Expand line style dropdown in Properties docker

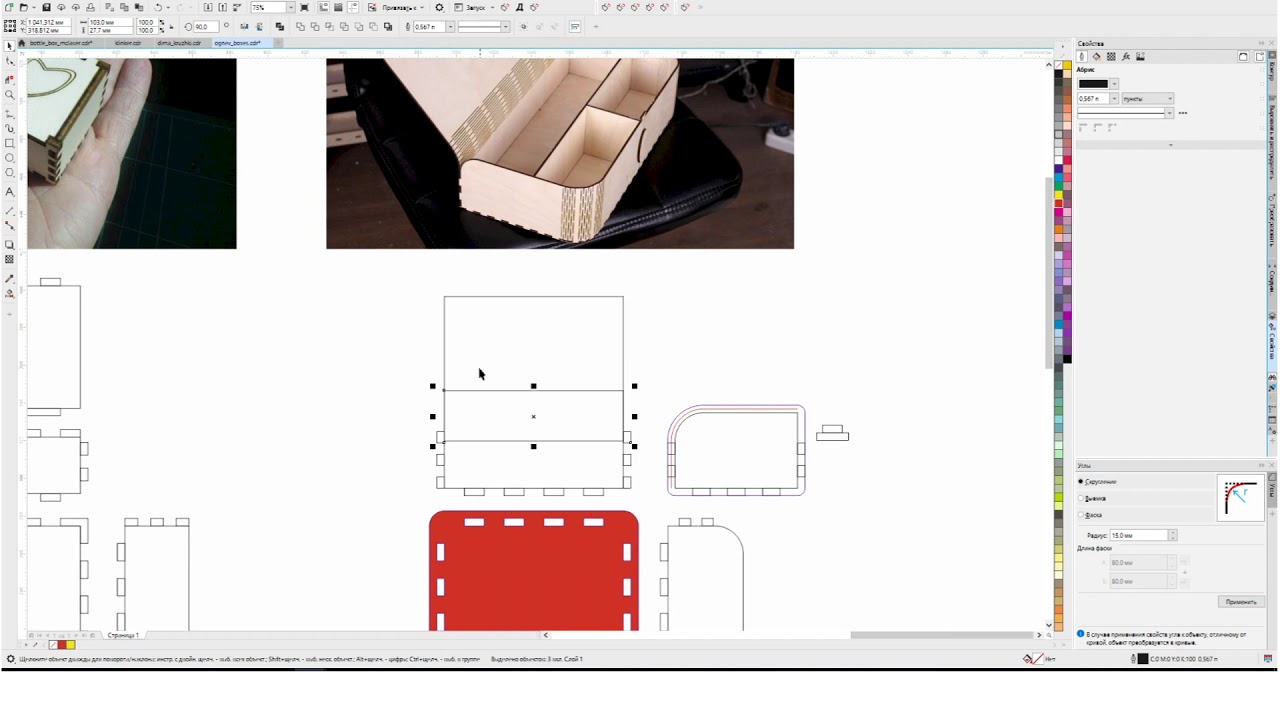pyautogui.click(x=1169, y=113)
